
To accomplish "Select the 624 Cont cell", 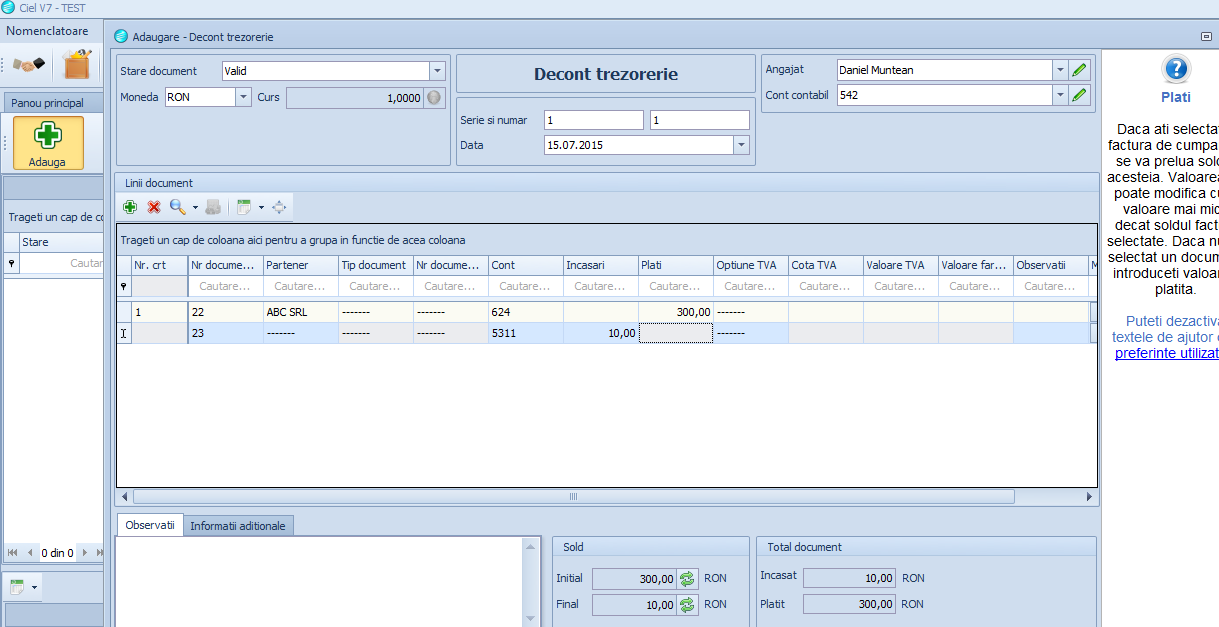I will (x=525, y=312).
